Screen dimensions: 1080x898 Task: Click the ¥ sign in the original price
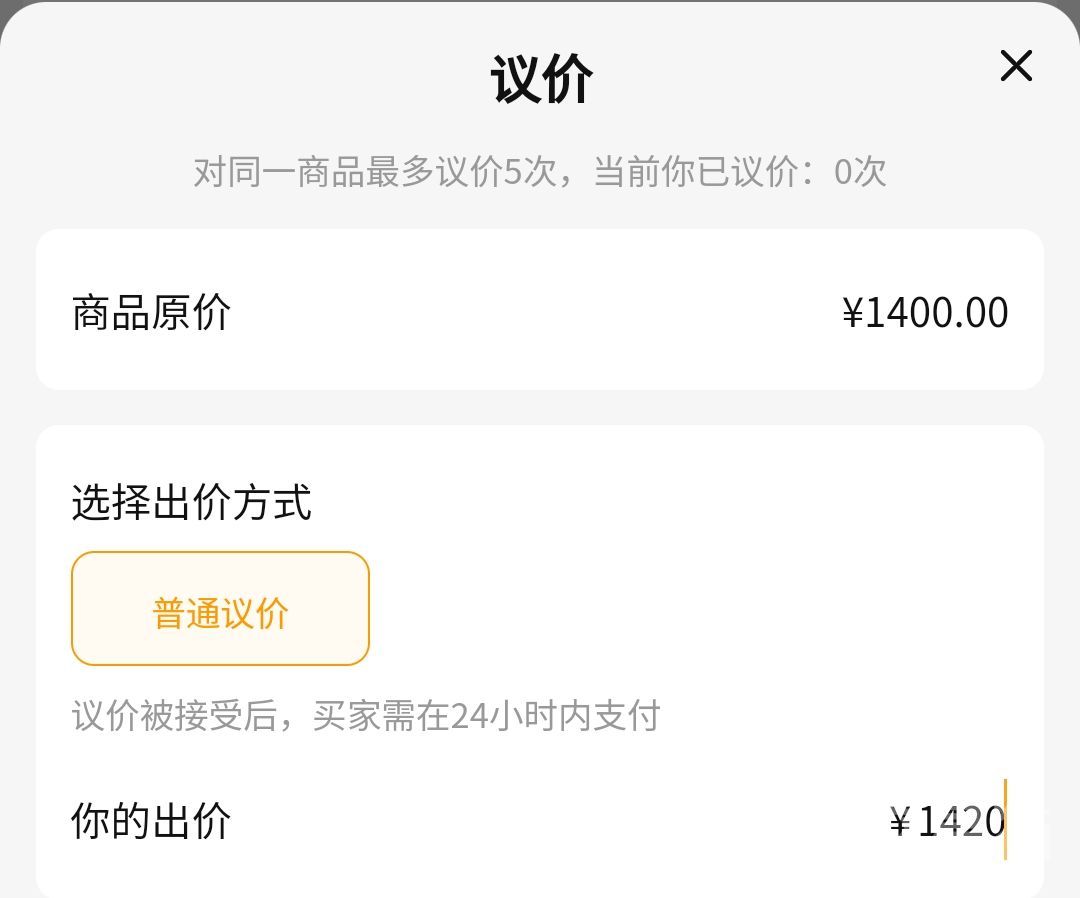(x=852, y=313)
